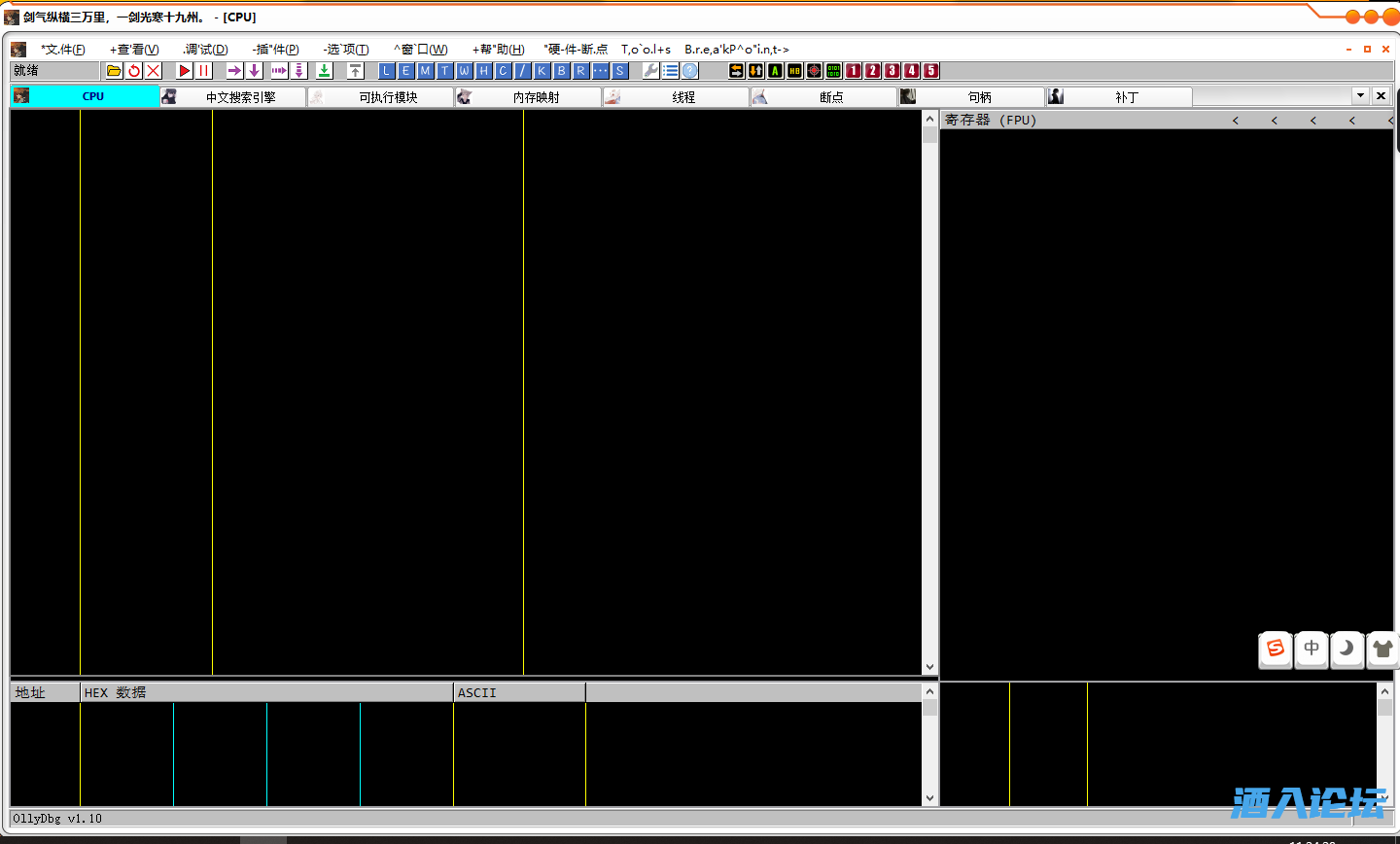Click the 寄存器 (FPU) registers header
Image resolution: width=1400 pixels, height=844 pixels.
click(x=991, y=120)
